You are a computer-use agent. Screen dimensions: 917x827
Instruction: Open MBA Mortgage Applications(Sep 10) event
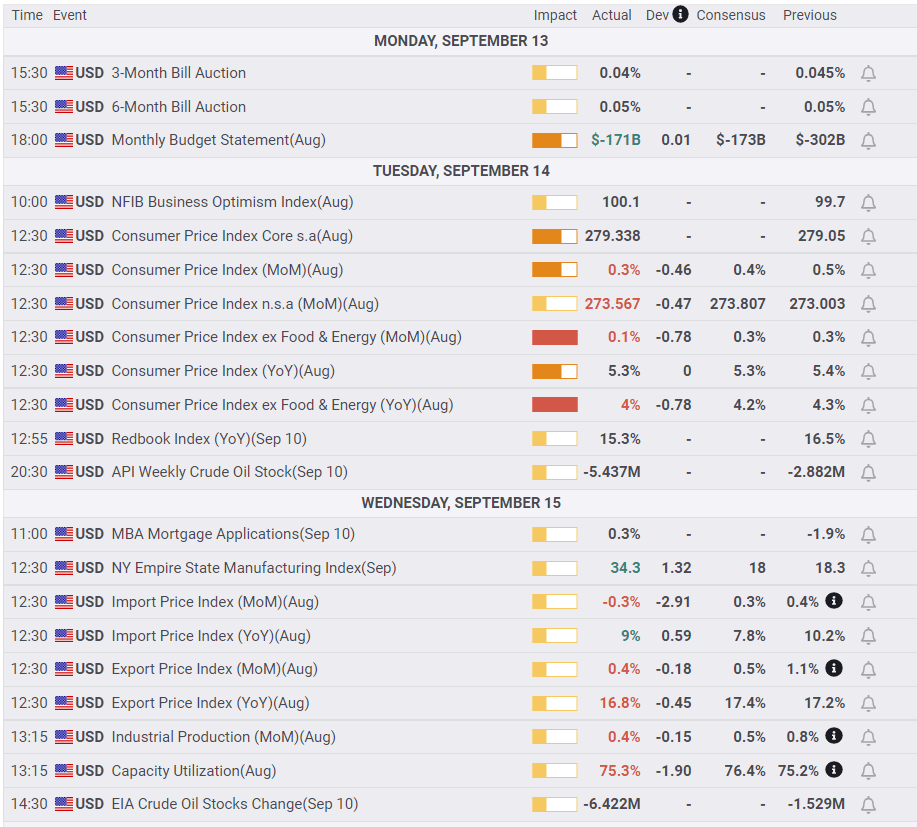click(x=233, y=534)
